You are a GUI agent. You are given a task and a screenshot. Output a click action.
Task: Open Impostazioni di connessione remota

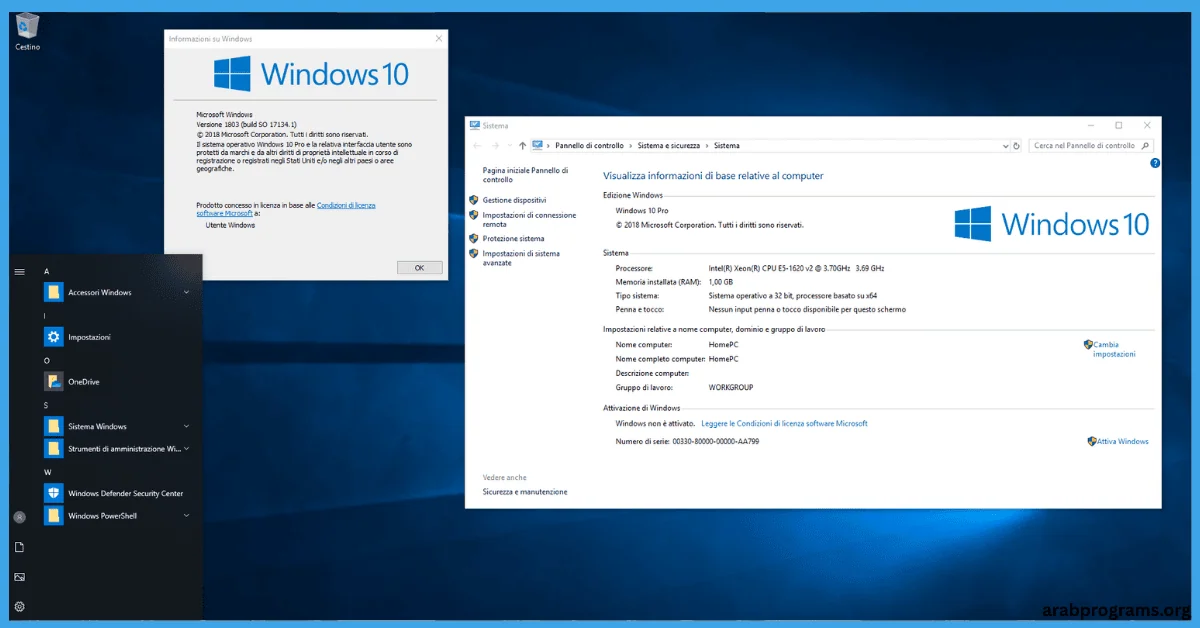coord(529,219)
